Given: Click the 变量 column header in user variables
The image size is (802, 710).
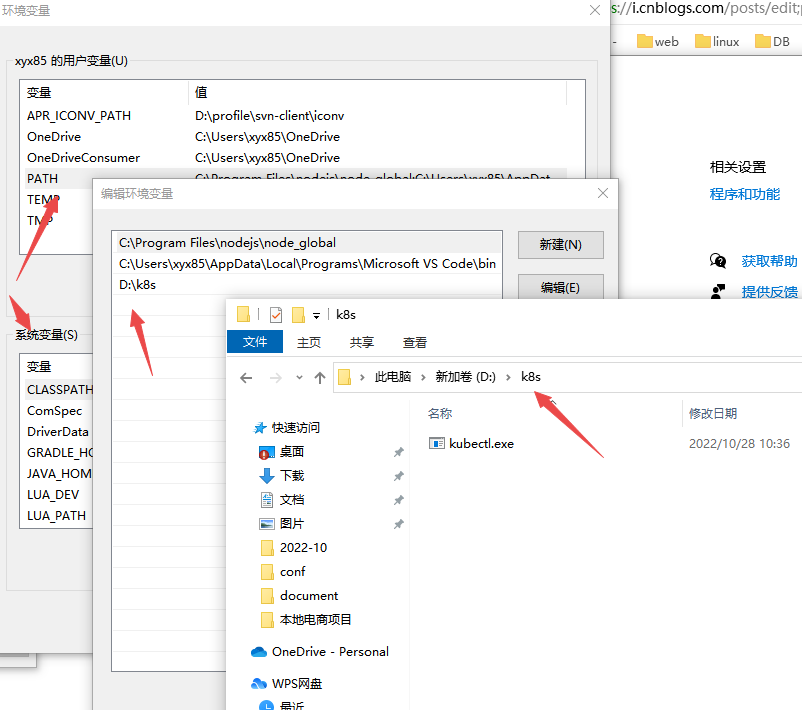Looking at the screenshot, I should [x=104, y=93].
